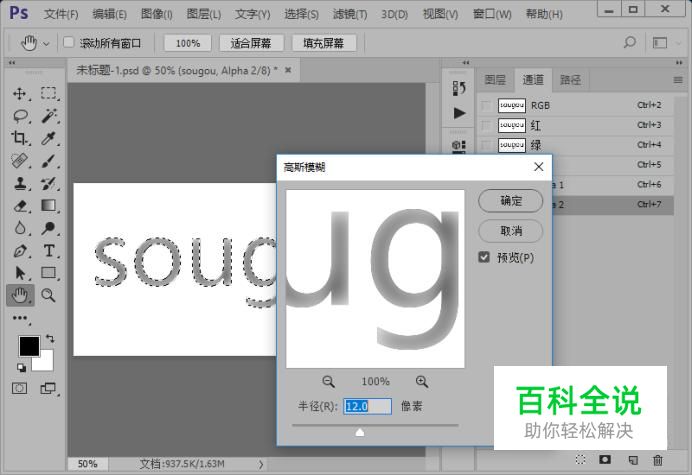The width and height of the screenshot is (692, 475).
Task: Open the Channels panel menu
Action: pyautogui.click(x=678, y=80)
